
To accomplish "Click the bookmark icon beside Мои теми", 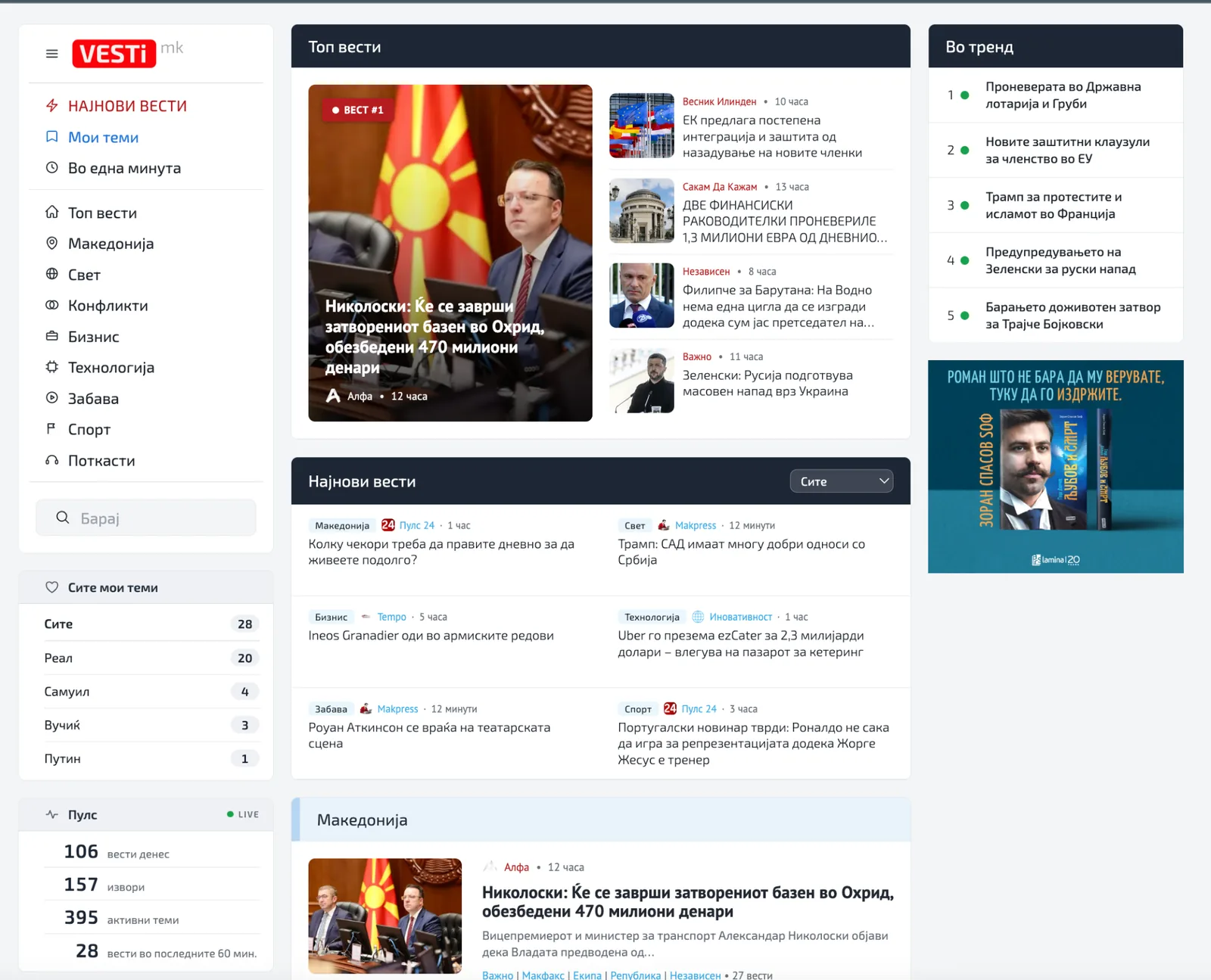I will pos(51,137).
